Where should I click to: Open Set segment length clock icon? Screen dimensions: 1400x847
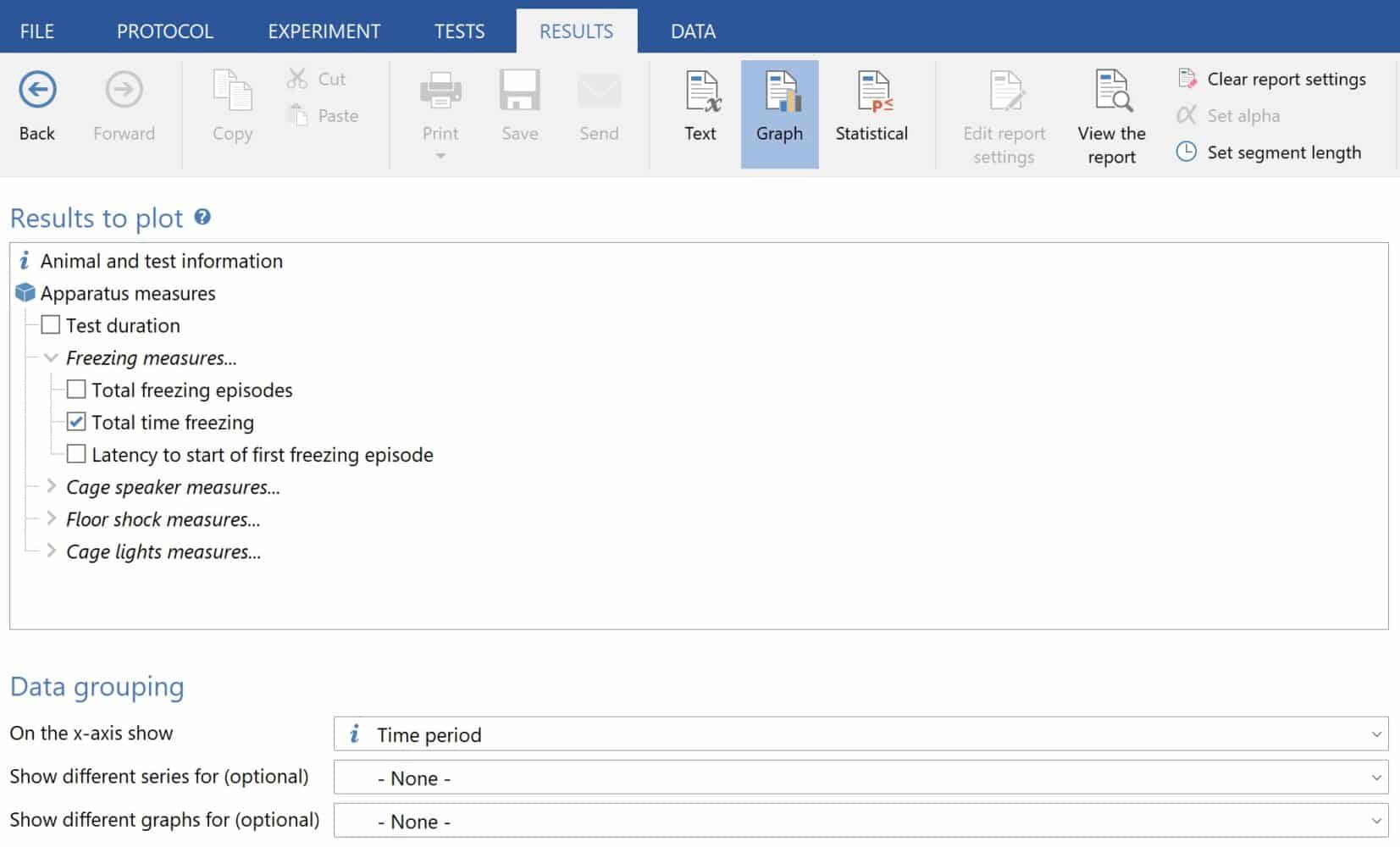[x=1187, y=152]
